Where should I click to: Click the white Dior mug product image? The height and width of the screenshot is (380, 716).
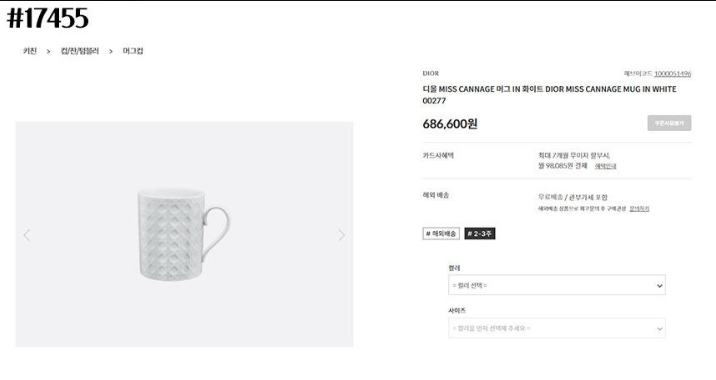coord(184,234)
